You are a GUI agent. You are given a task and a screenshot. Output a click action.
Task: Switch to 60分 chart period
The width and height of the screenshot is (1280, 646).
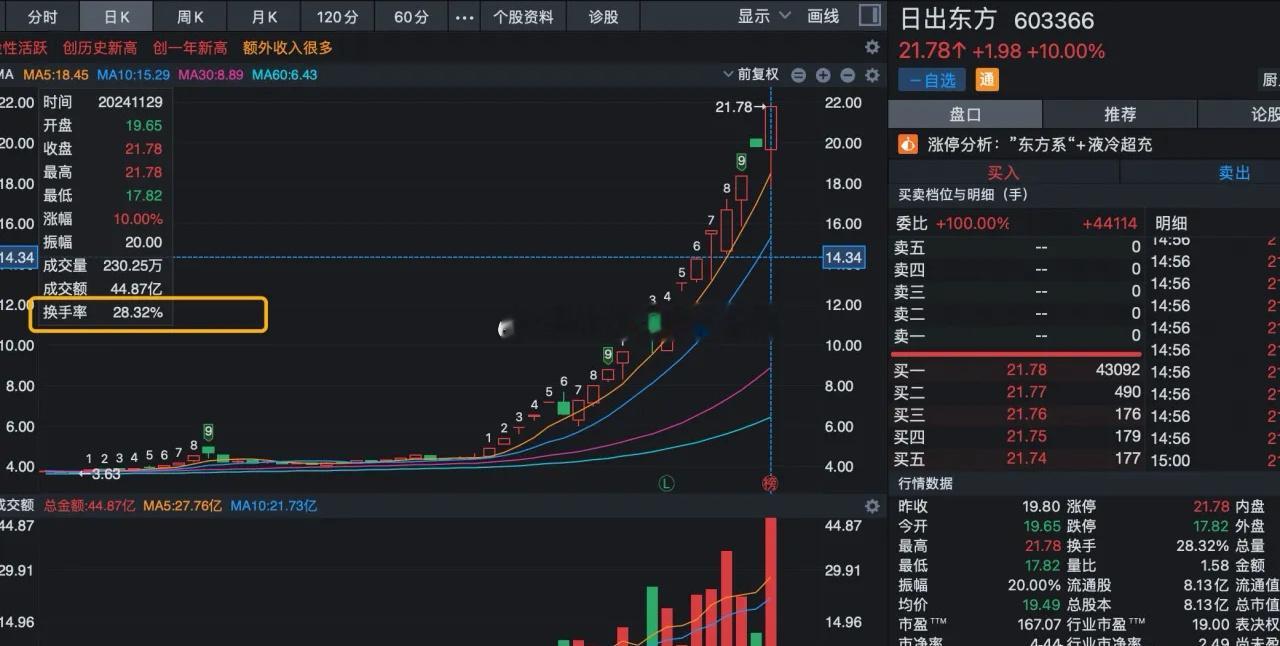coord(411,17)
